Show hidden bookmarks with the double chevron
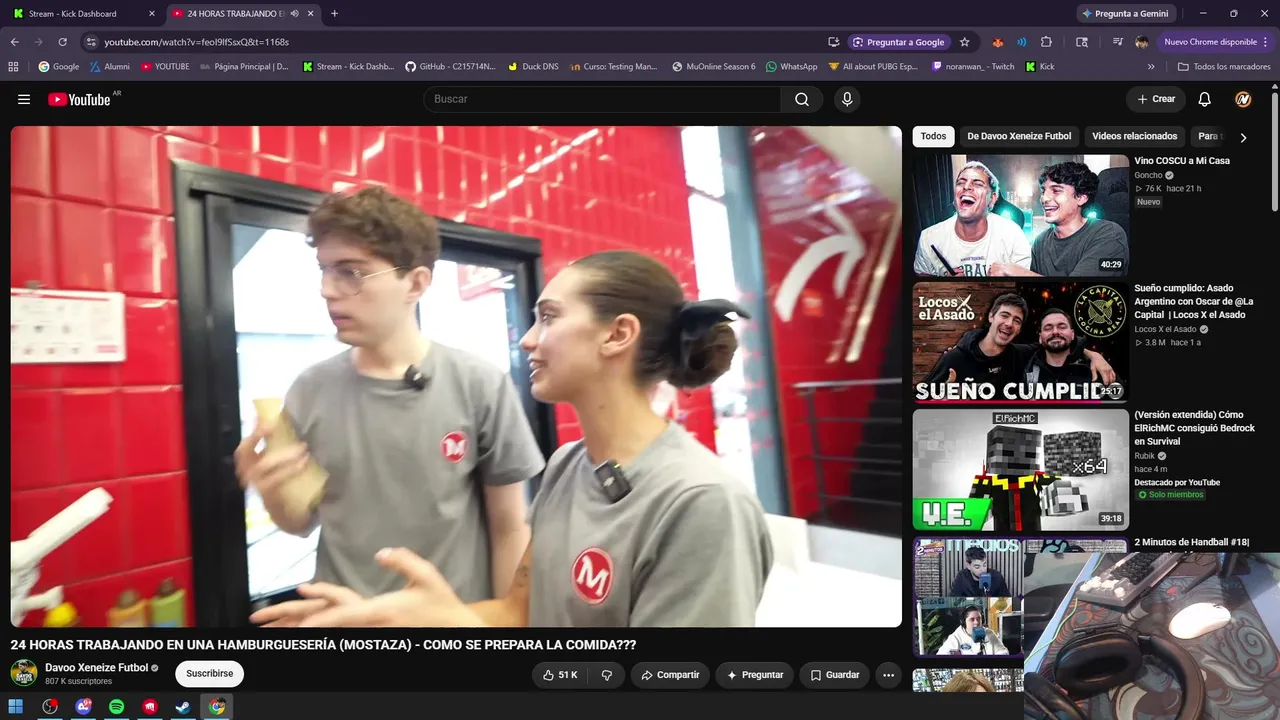The height and width of the screenshot is (720, 1280). pyautogui.click(x=1151, y=67)
